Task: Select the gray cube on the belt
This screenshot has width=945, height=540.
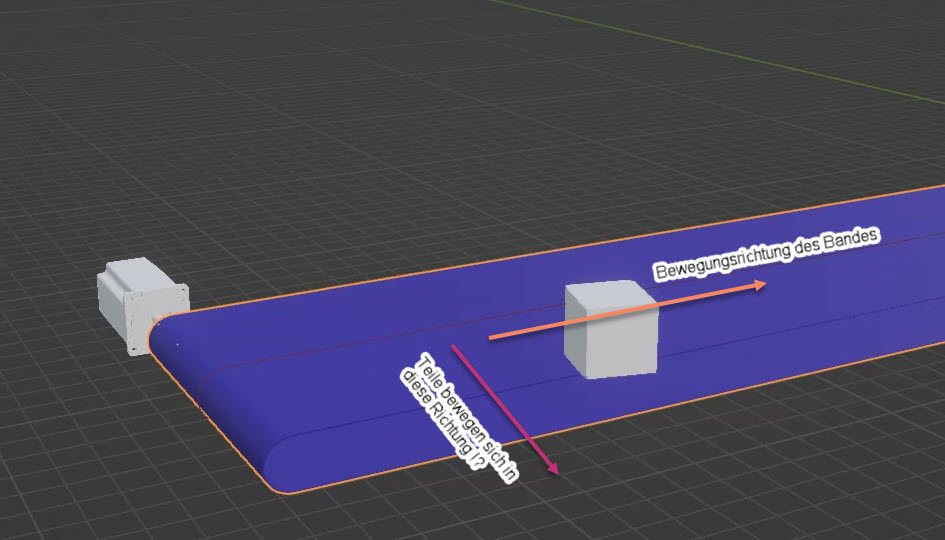Action: (x=610, y=330)
